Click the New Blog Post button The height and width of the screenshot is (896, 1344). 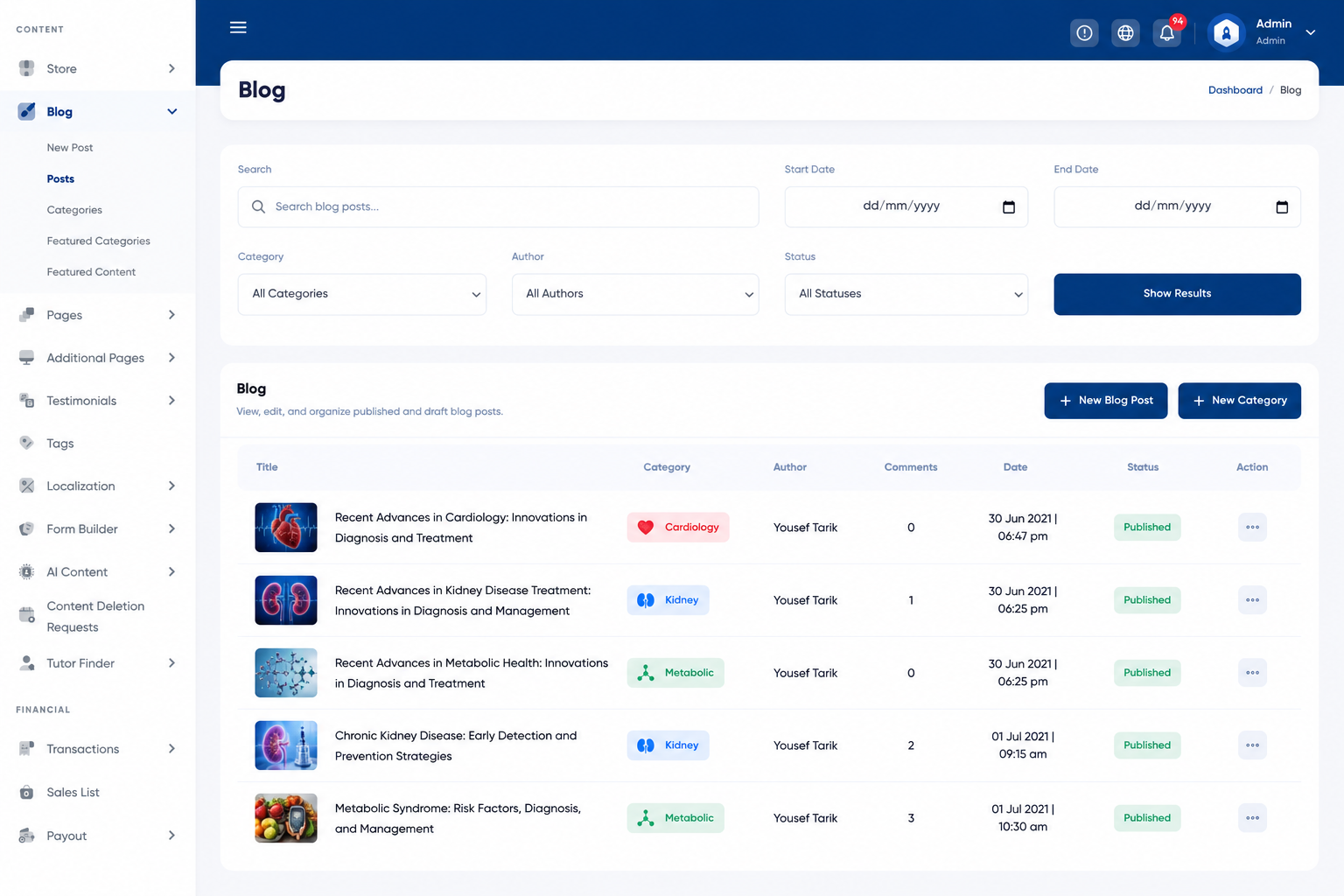[1106, 401]
